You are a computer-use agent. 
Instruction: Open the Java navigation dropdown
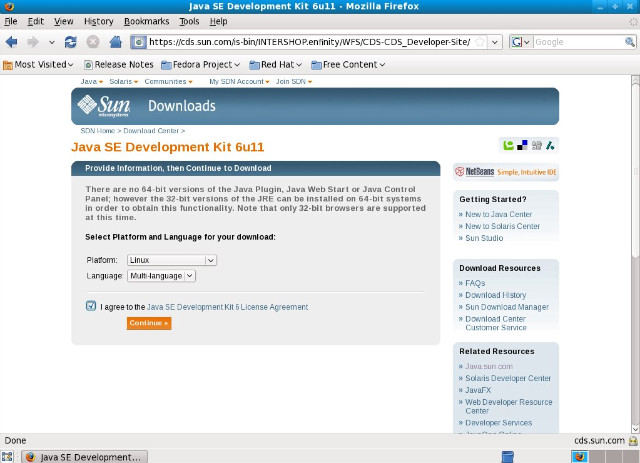pyautogui.click(x=91, y=82)
